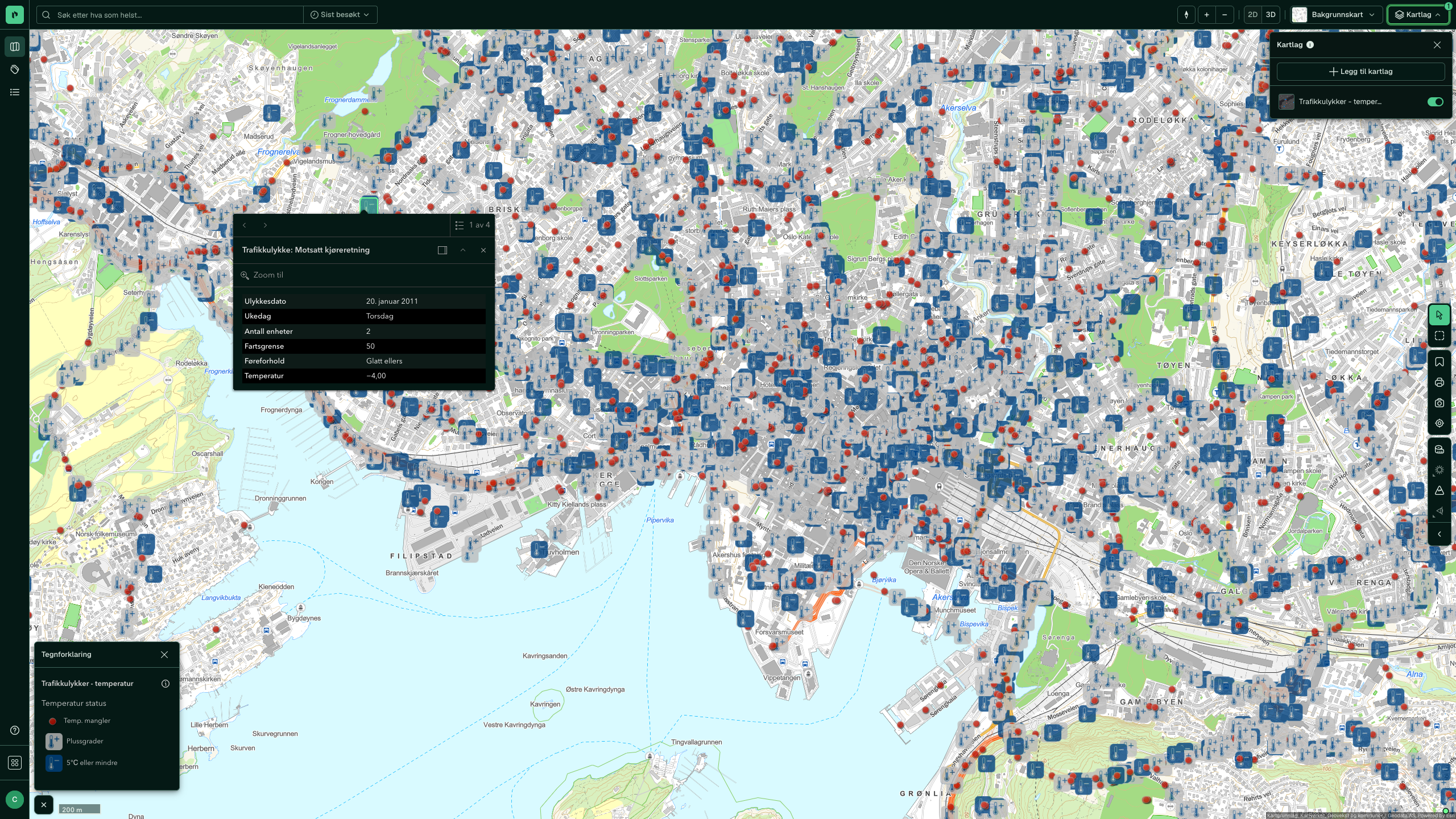Switch map to 2D mode

tap(1252, 15)
